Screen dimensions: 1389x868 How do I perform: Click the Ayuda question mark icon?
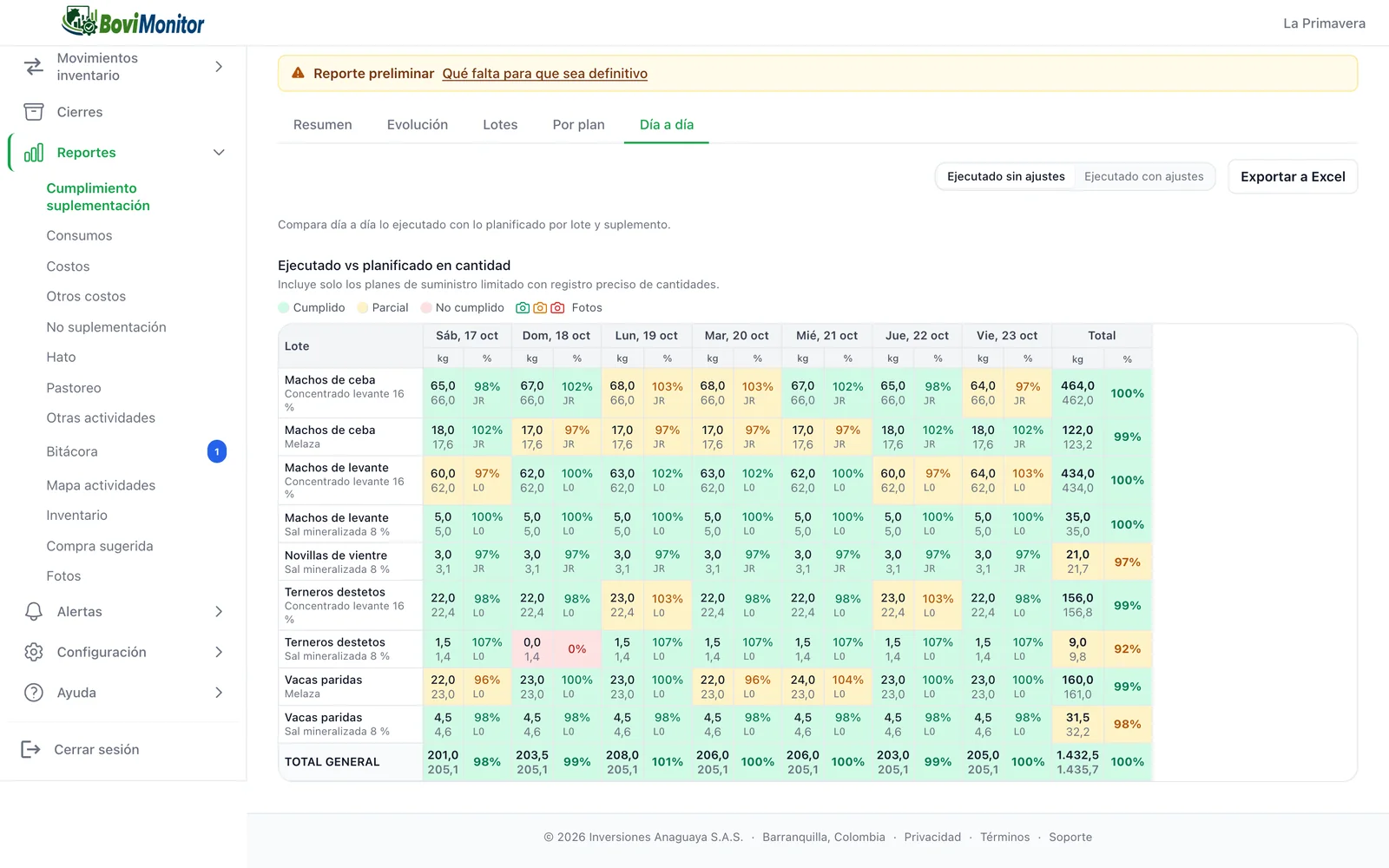pos(34,693)
